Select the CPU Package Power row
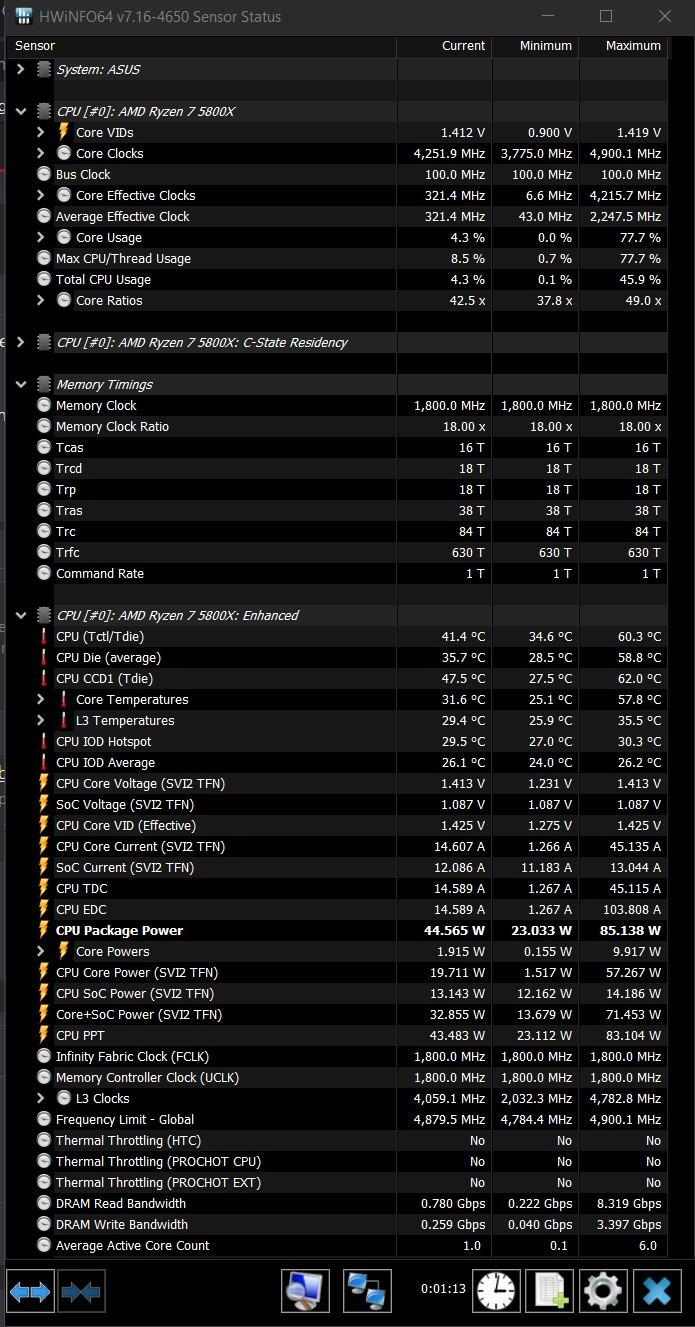The width and height of the screenshot is (695, 1327). tap(120, 930)
